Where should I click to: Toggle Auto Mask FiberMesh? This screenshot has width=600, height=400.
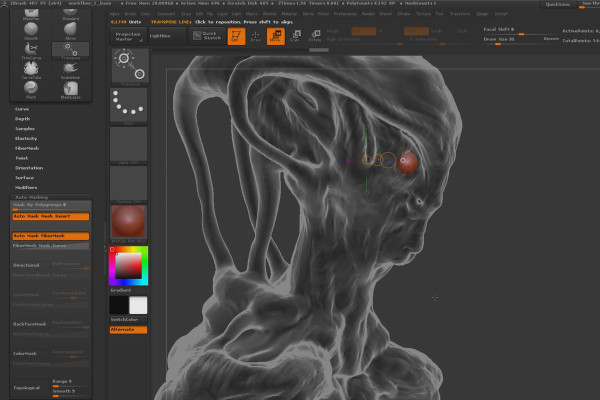click(x=51, y=236)
